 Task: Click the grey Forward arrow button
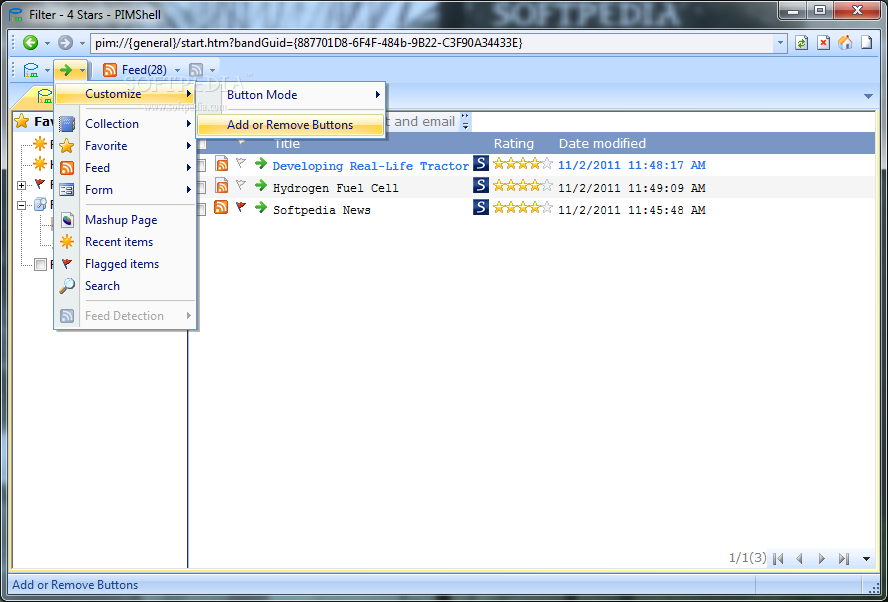66,42
